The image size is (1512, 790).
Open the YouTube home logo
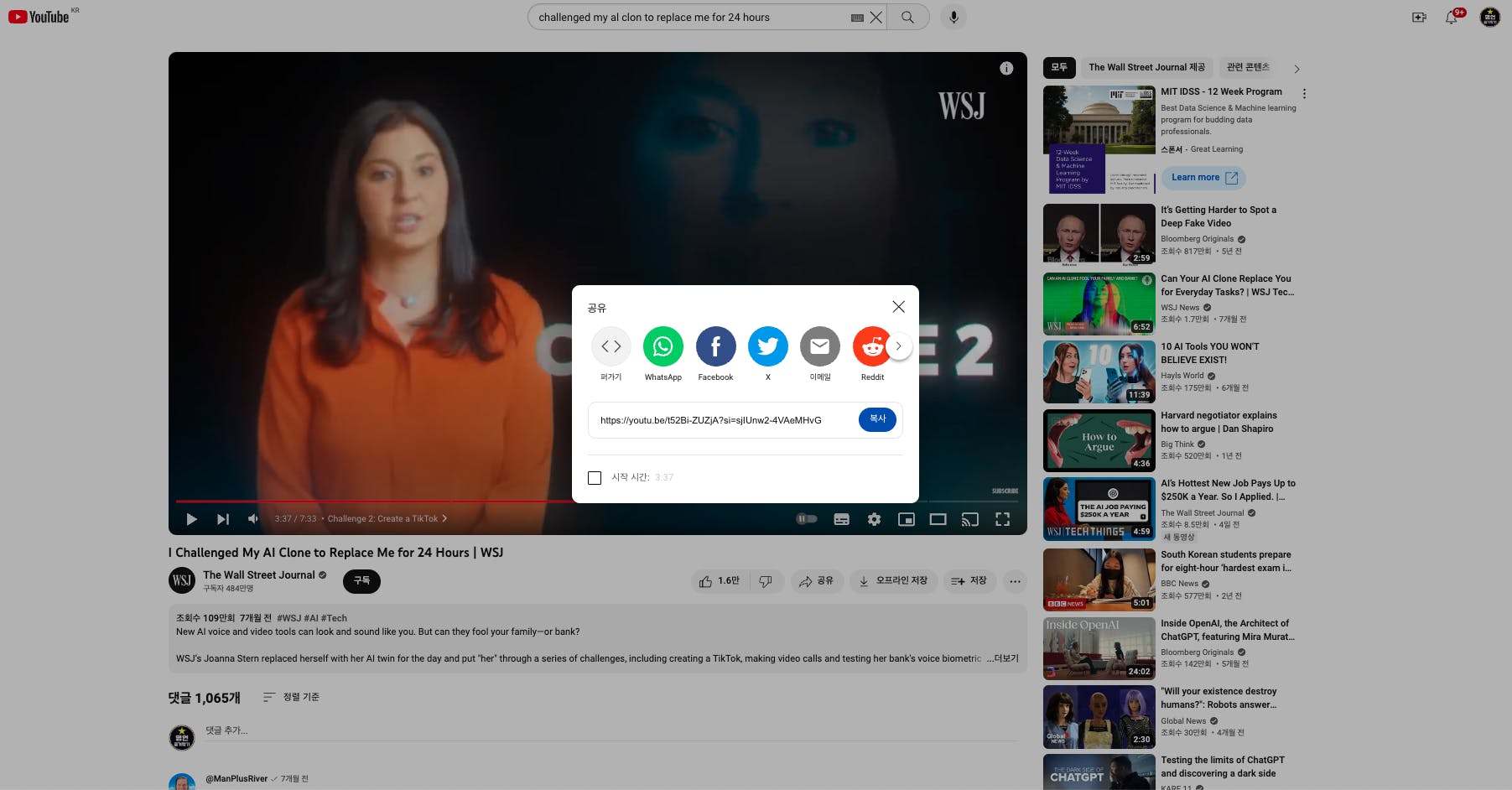39,17
